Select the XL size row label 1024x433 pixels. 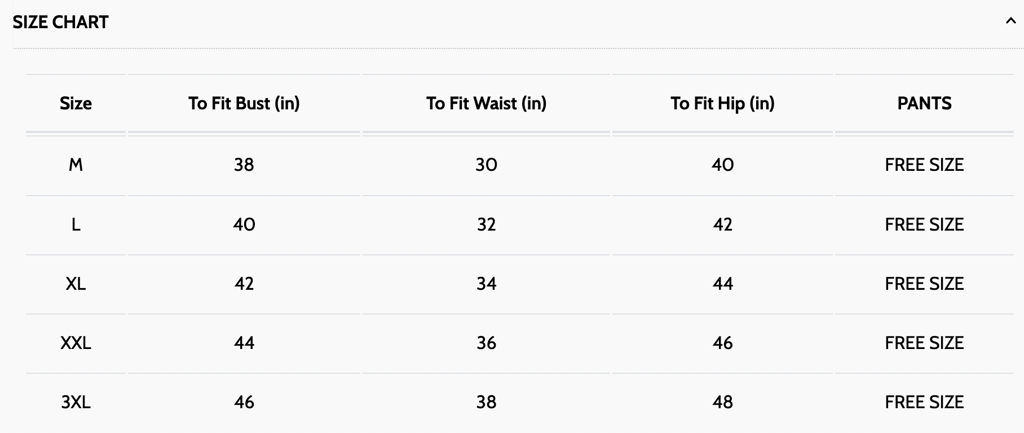(x=76, y=284)
